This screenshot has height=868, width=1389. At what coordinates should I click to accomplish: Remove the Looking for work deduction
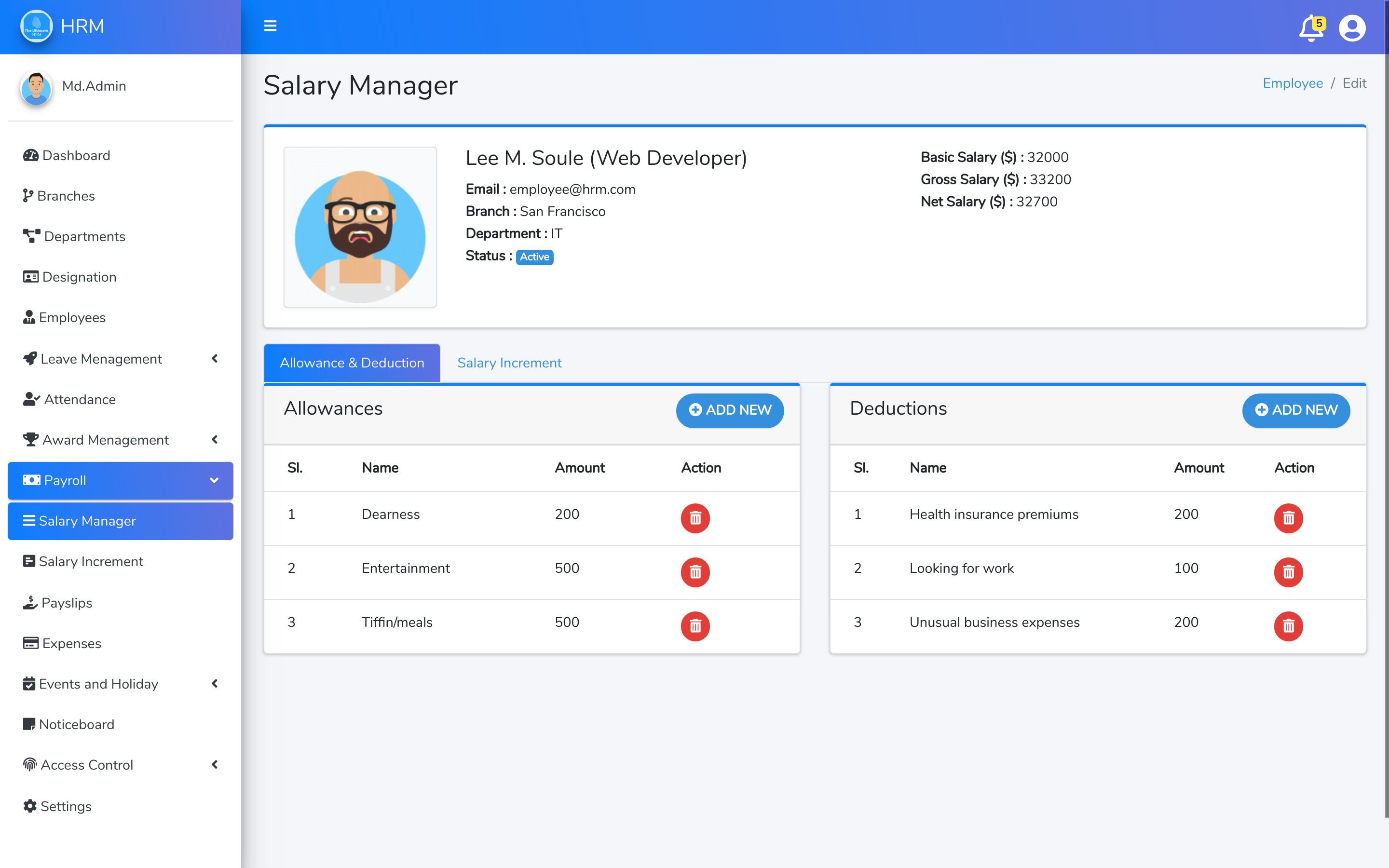click(1288, 572)
